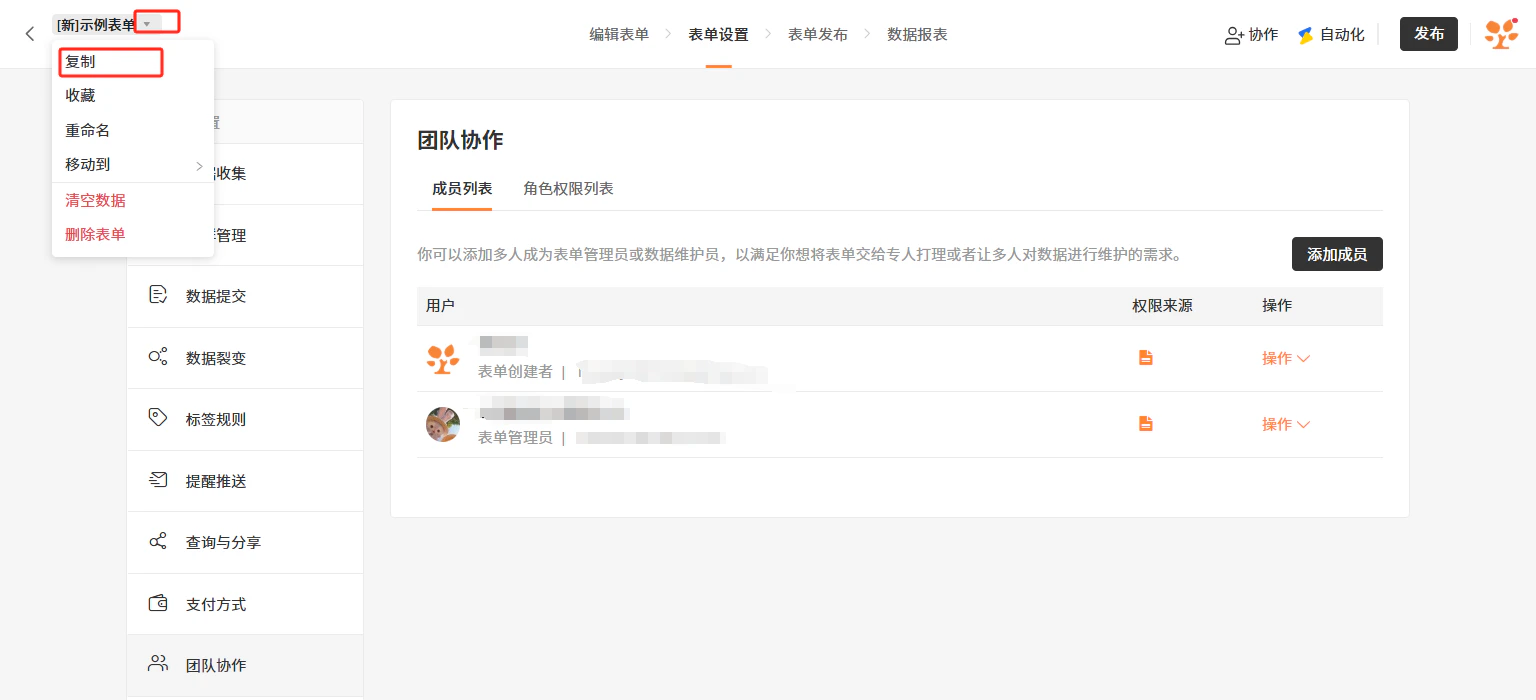Click the 数据提交 sidebar icon
Screen dimensions: 1536x700
(x=158, y=295)
